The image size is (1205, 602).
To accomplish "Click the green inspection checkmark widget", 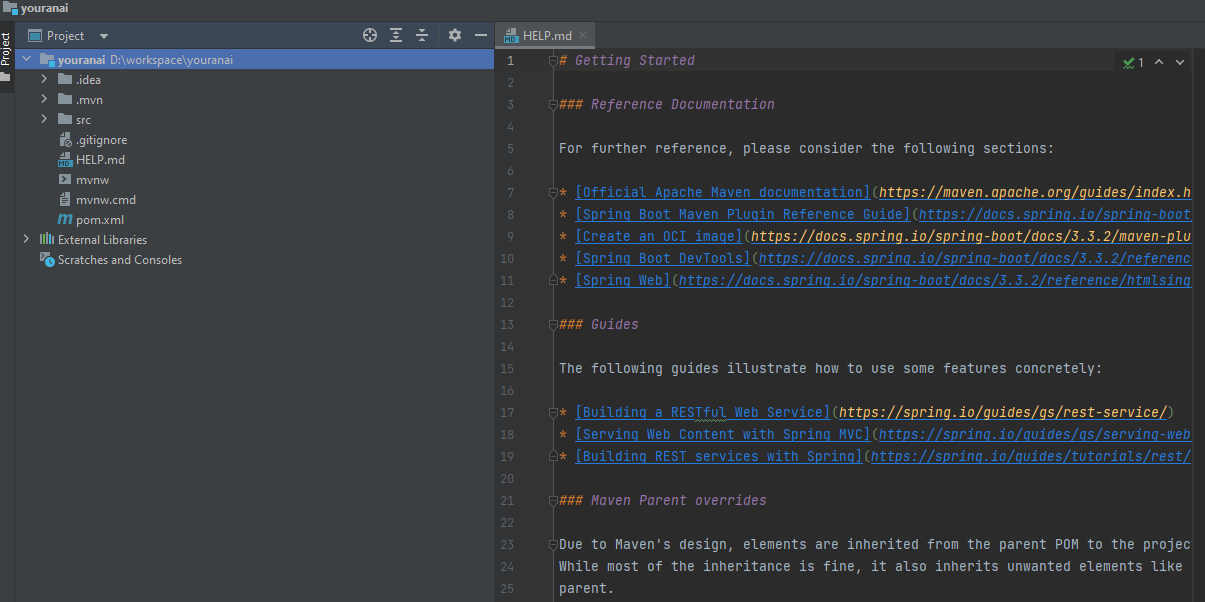I will pos(1133,62).
